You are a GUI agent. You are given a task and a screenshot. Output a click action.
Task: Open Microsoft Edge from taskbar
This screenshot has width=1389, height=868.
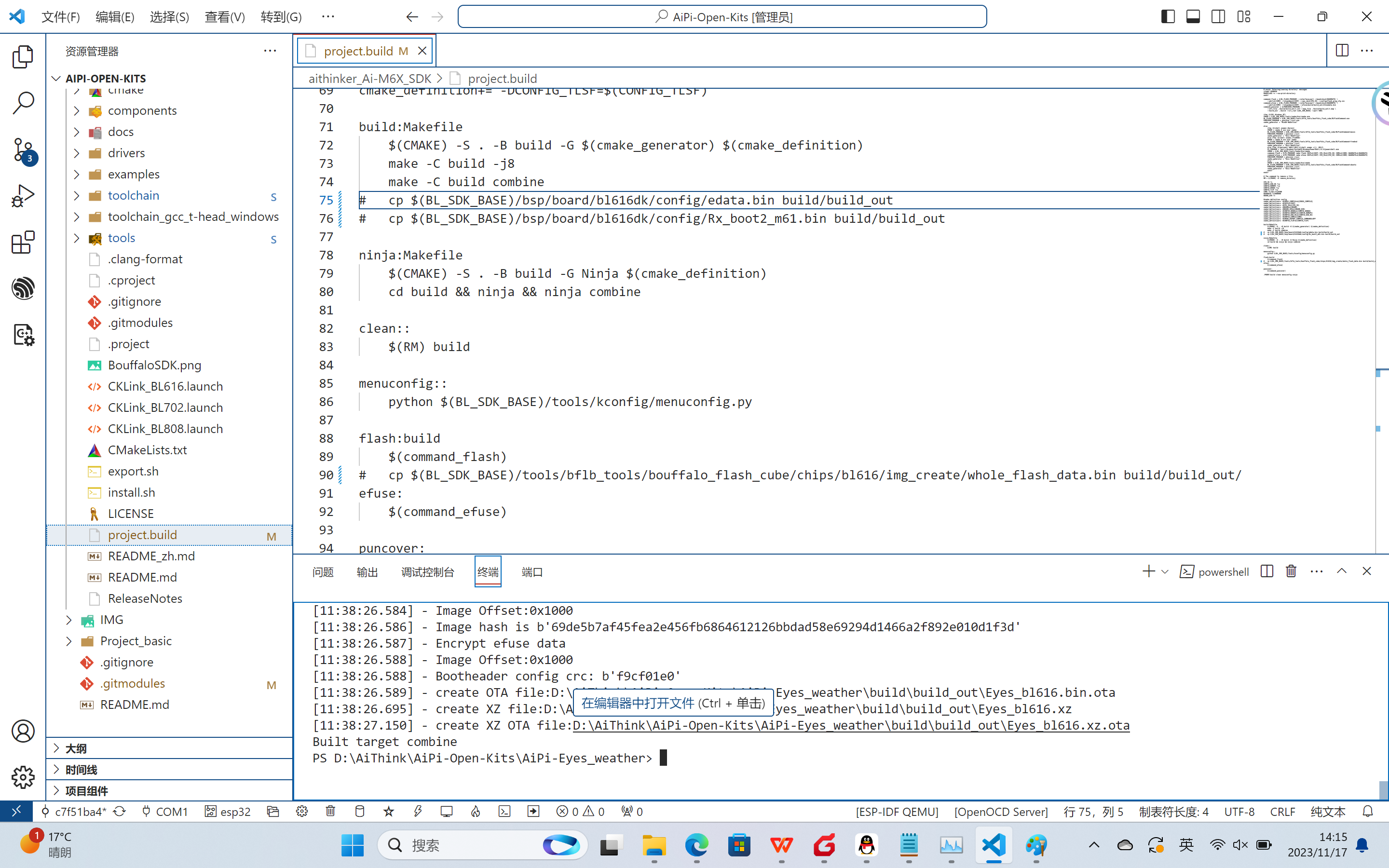(696, 845)
